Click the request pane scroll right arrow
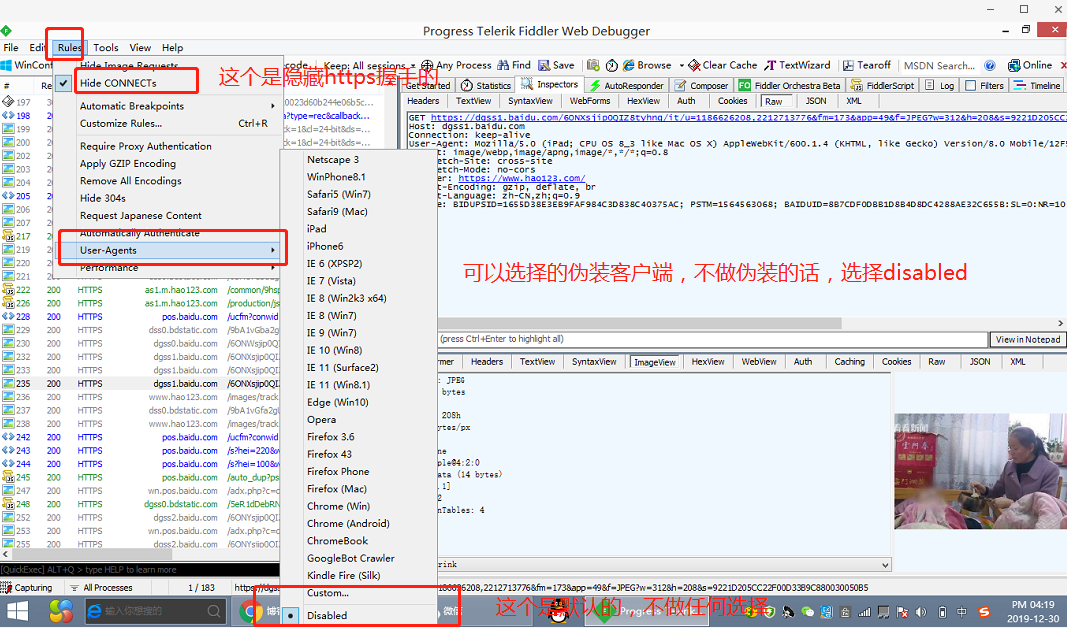 pyautogui.click(x=1060, y=323)
